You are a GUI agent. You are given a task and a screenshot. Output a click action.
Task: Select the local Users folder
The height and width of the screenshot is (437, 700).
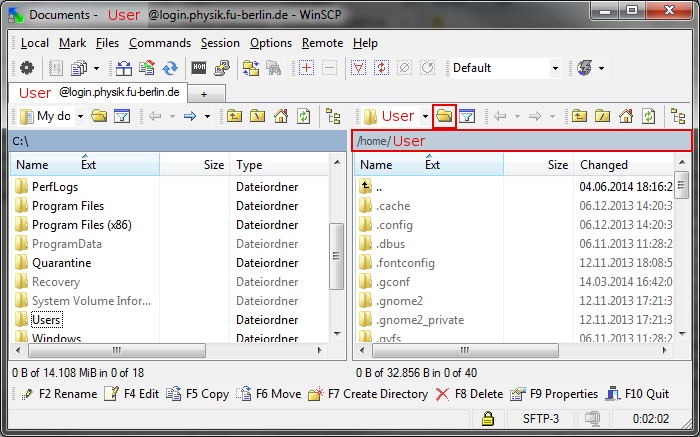[x=46, y=320]
